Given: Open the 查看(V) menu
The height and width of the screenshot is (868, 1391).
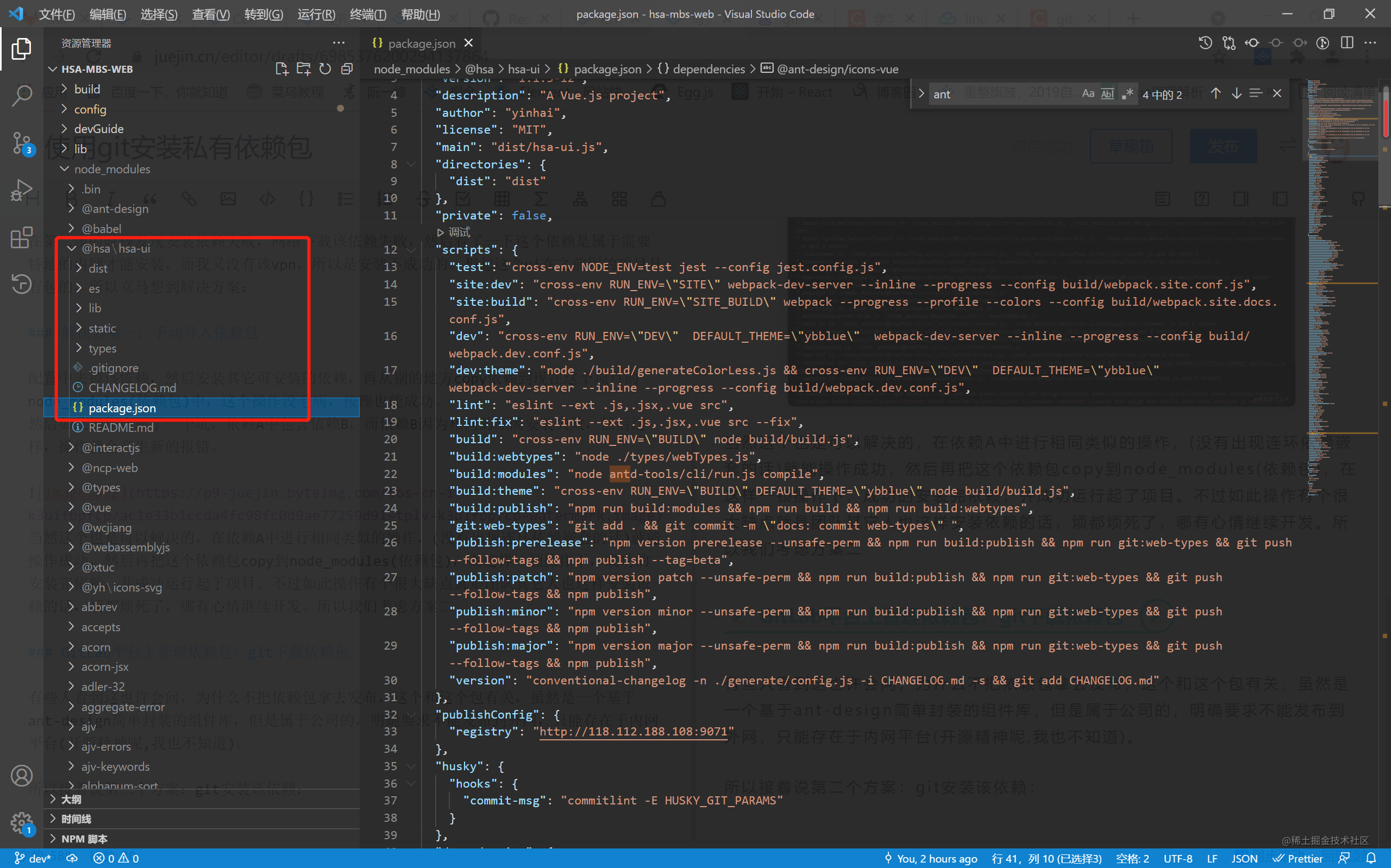Looking at the screenshot, I should (x=211, y=14).
